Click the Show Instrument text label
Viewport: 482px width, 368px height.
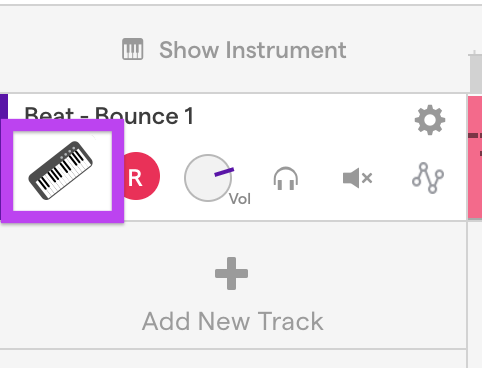point(253,50)
